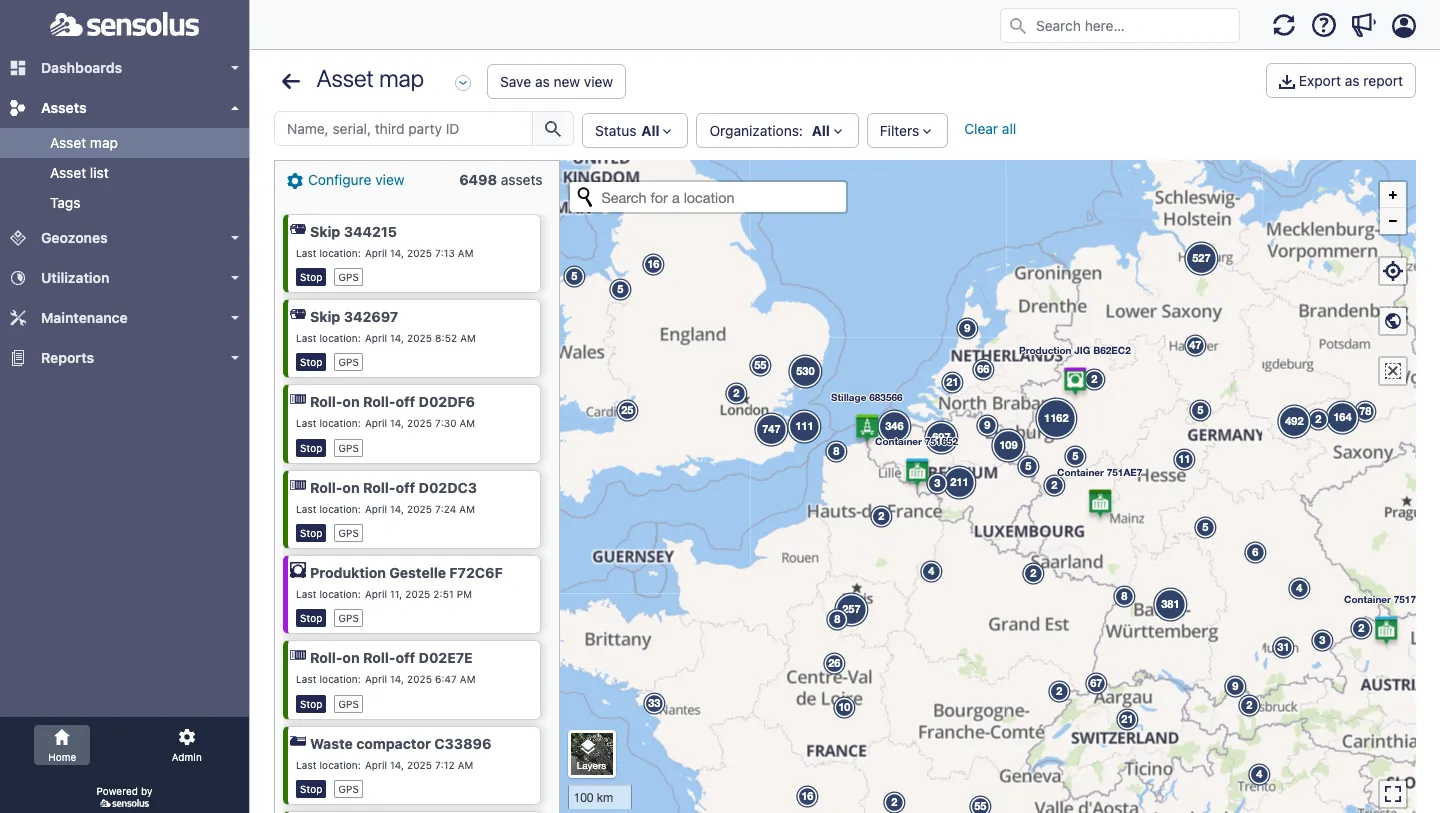Click the Save as new view button
The image size is (1440, 813).
556,82
